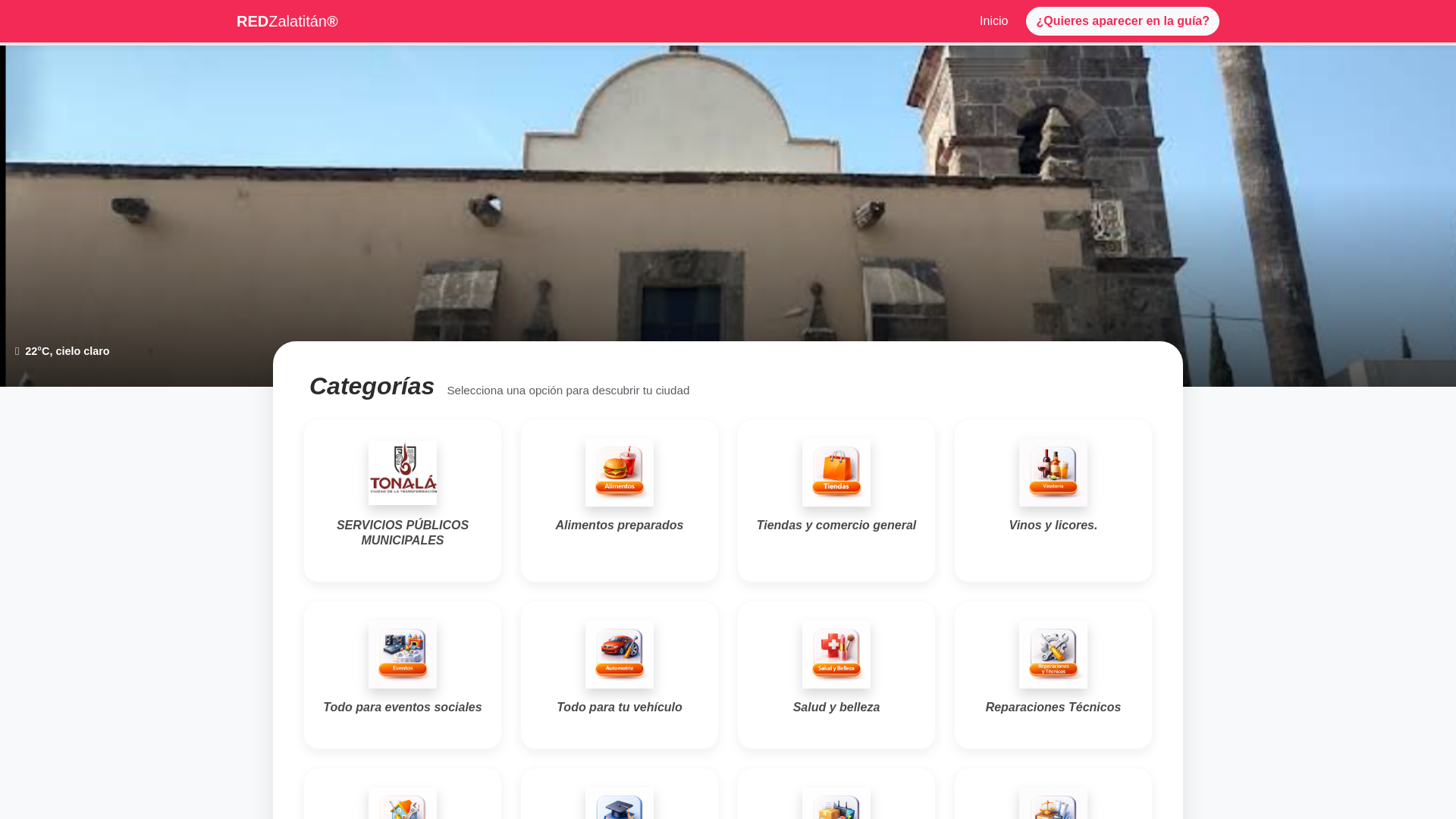Open "Tiendas y comercio general" label
This screenshot has width=1456, height=819.
click(836, 526)
